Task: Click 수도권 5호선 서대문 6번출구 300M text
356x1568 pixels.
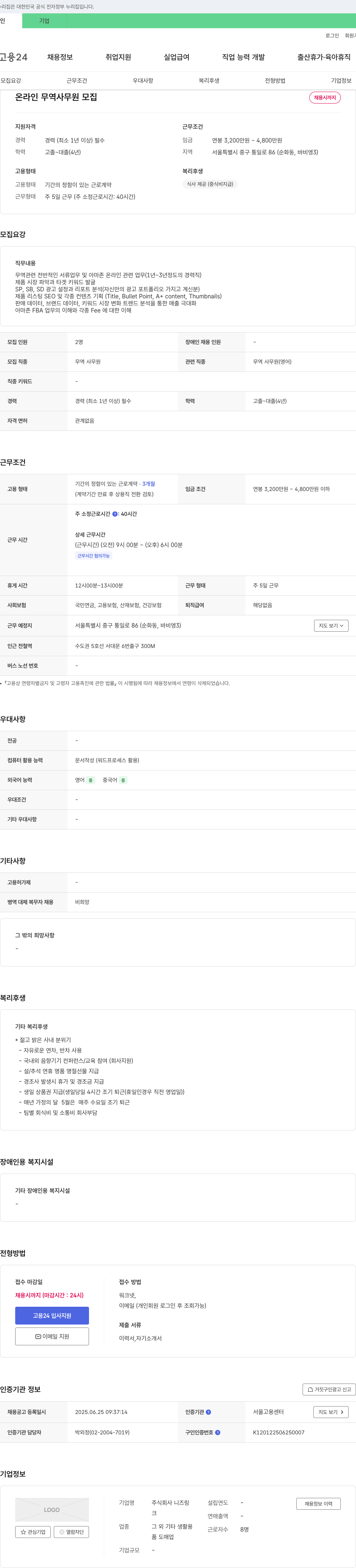Action: [x=115, y=646]
